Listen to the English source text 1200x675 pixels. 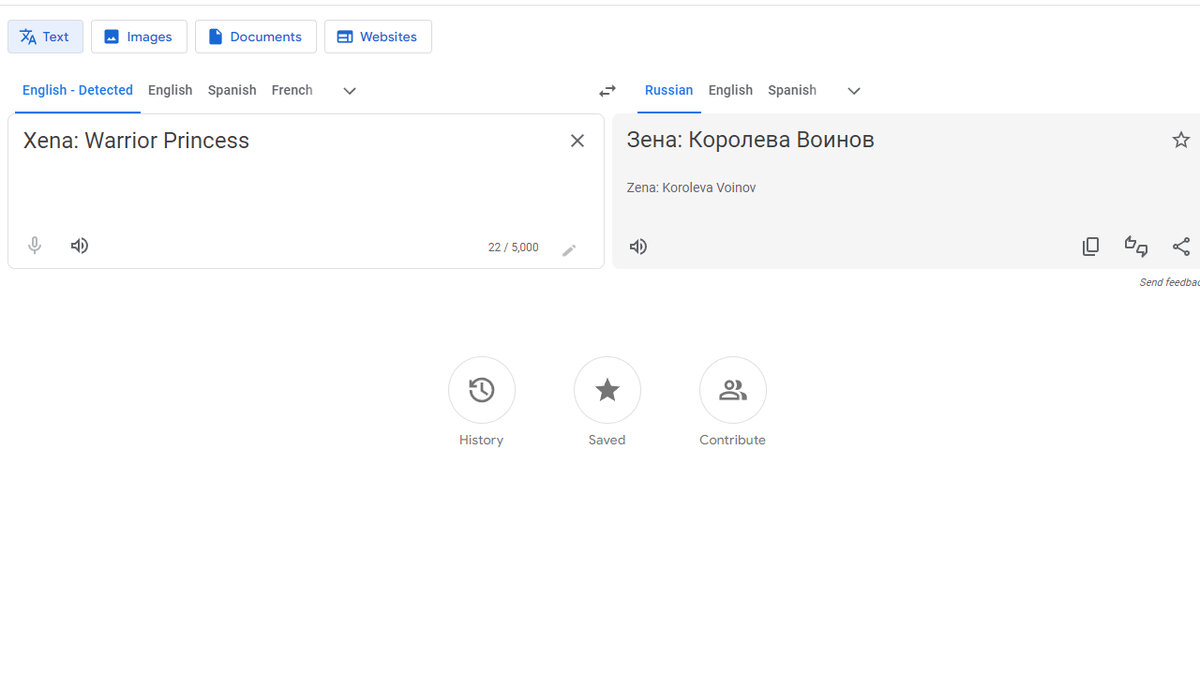tap(80, 246)
